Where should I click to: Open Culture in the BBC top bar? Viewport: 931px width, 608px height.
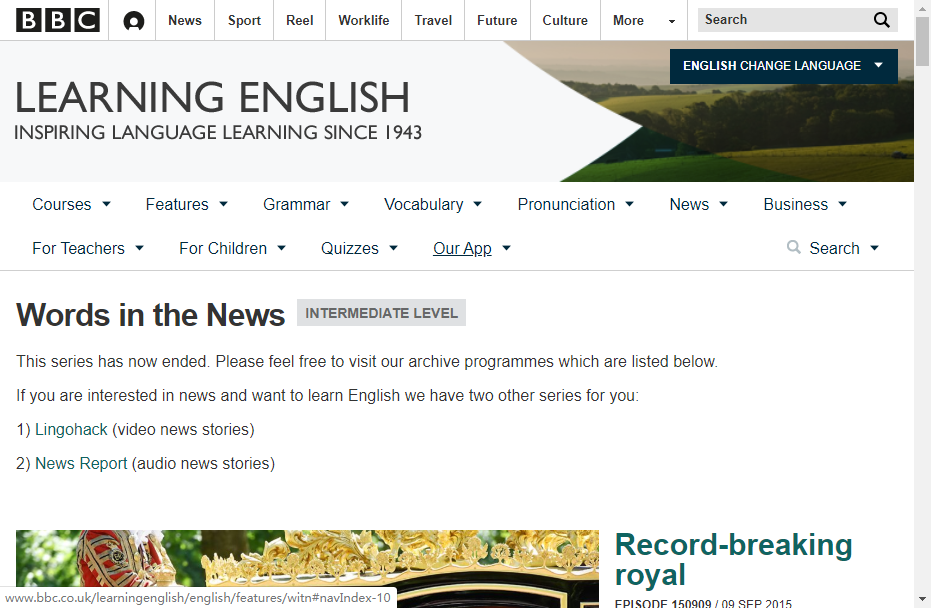coord(565,20)
